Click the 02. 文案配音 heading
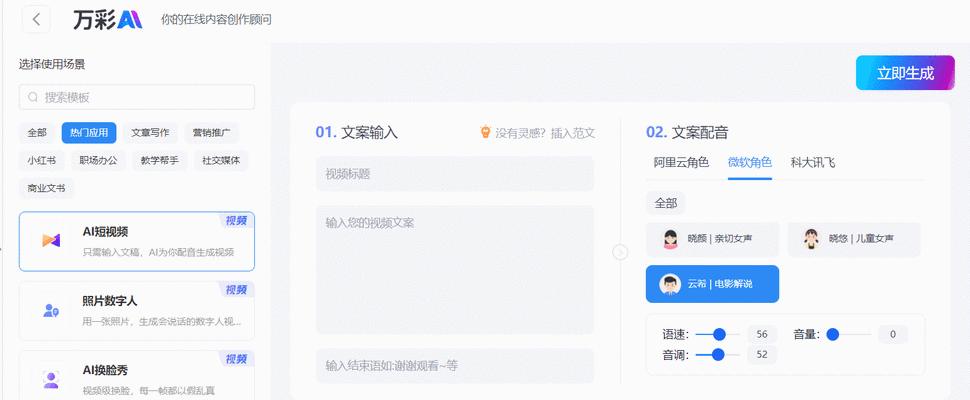 pos(687,132)
